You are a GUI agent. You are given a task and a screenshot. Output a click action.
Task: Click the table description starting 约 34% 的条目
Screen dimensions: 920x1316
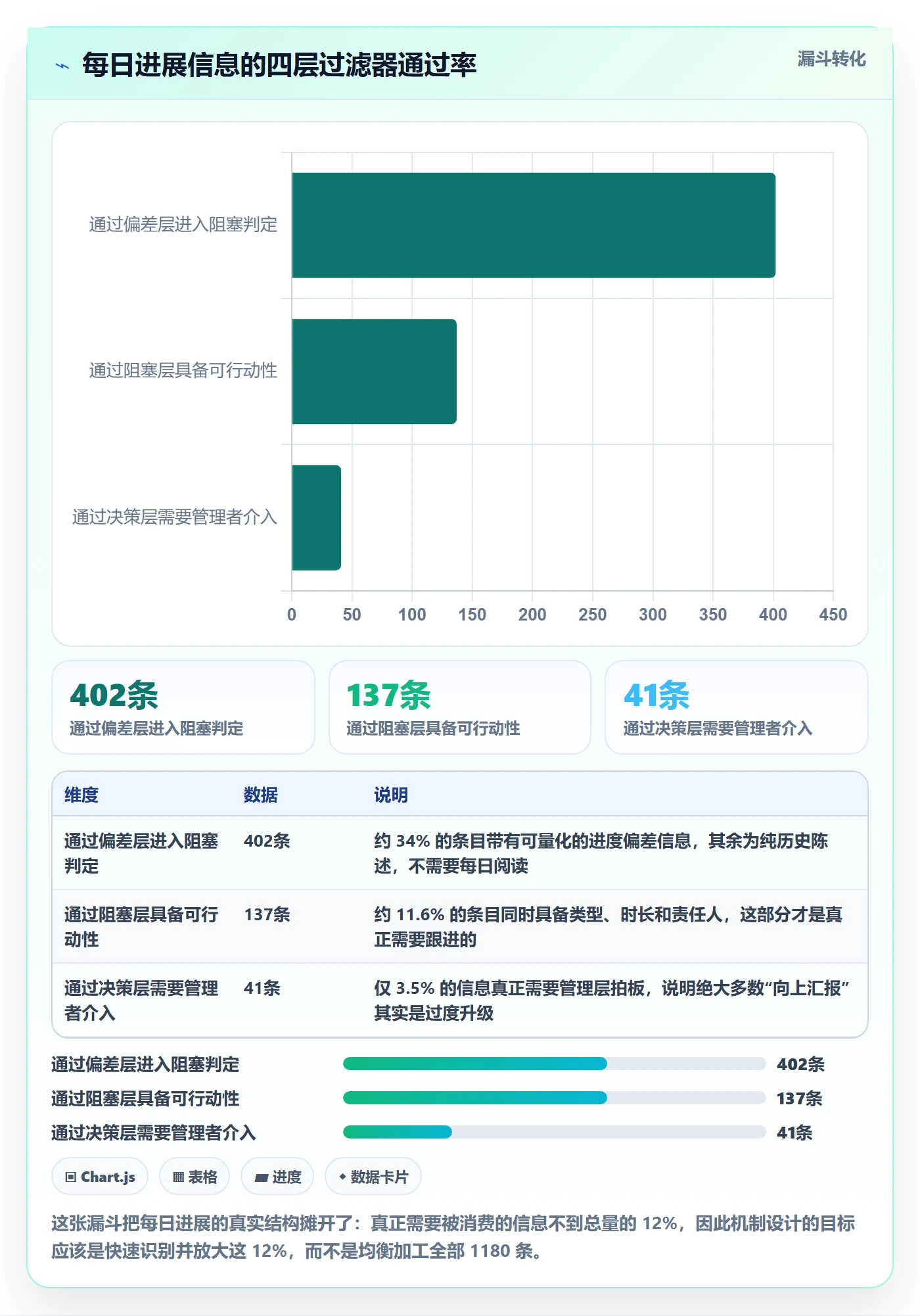(x=601, y=853)
